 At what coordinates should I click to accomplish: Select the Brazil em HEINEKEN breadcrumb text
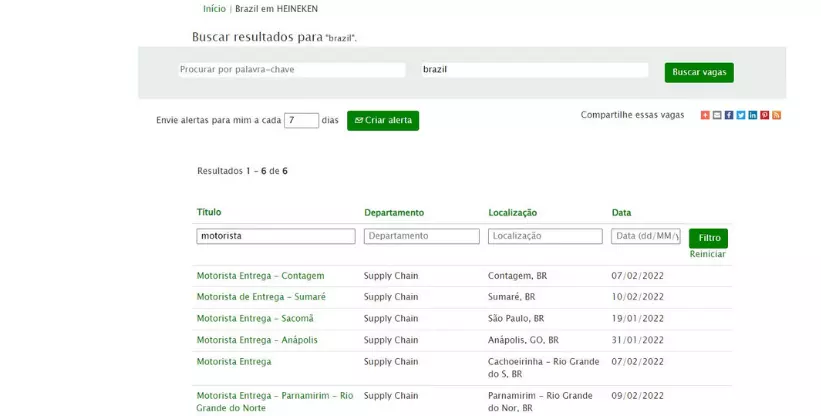[276, 9]
